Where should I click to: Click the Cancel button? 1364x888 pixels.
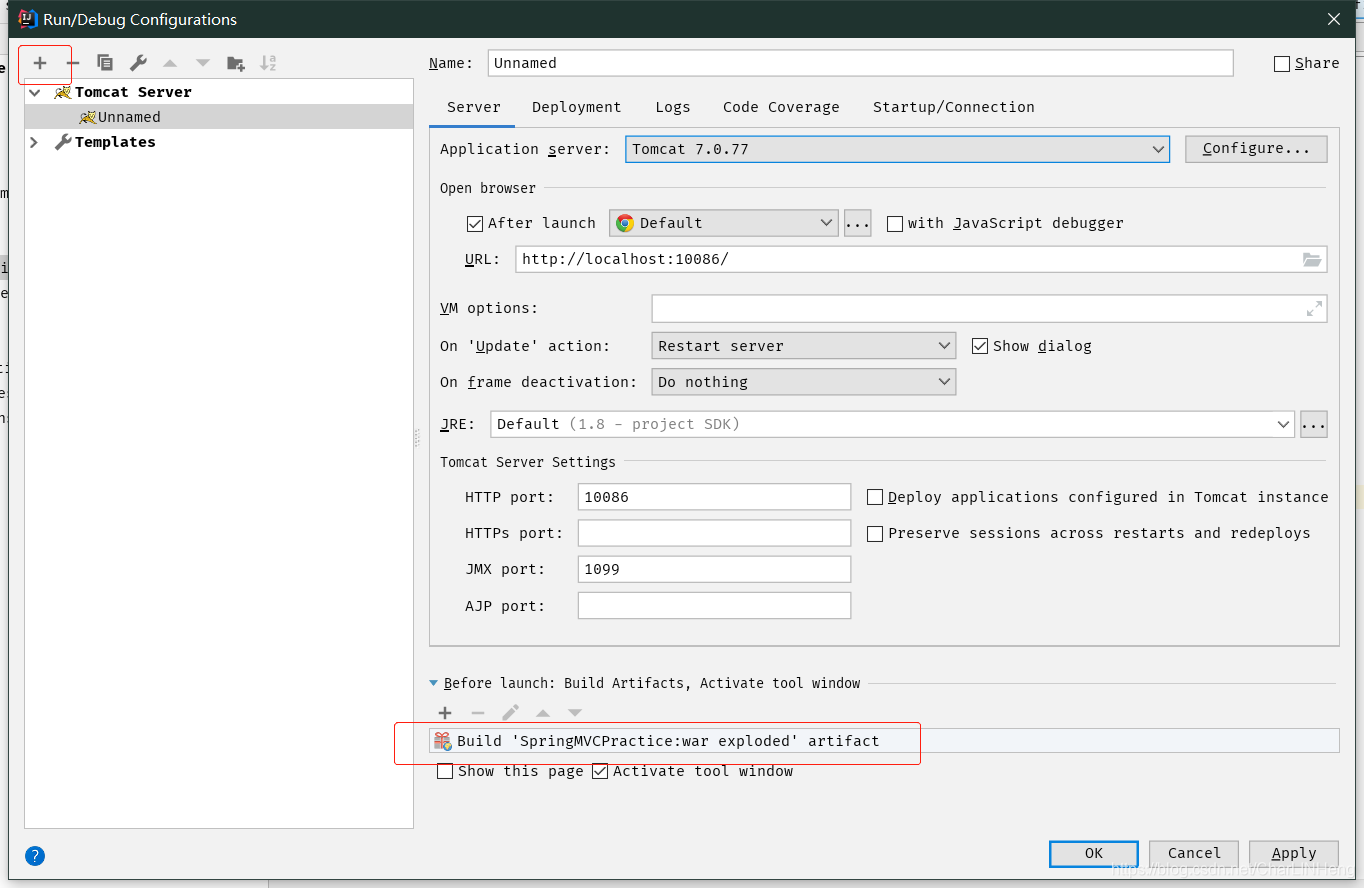click(1194, 854)
